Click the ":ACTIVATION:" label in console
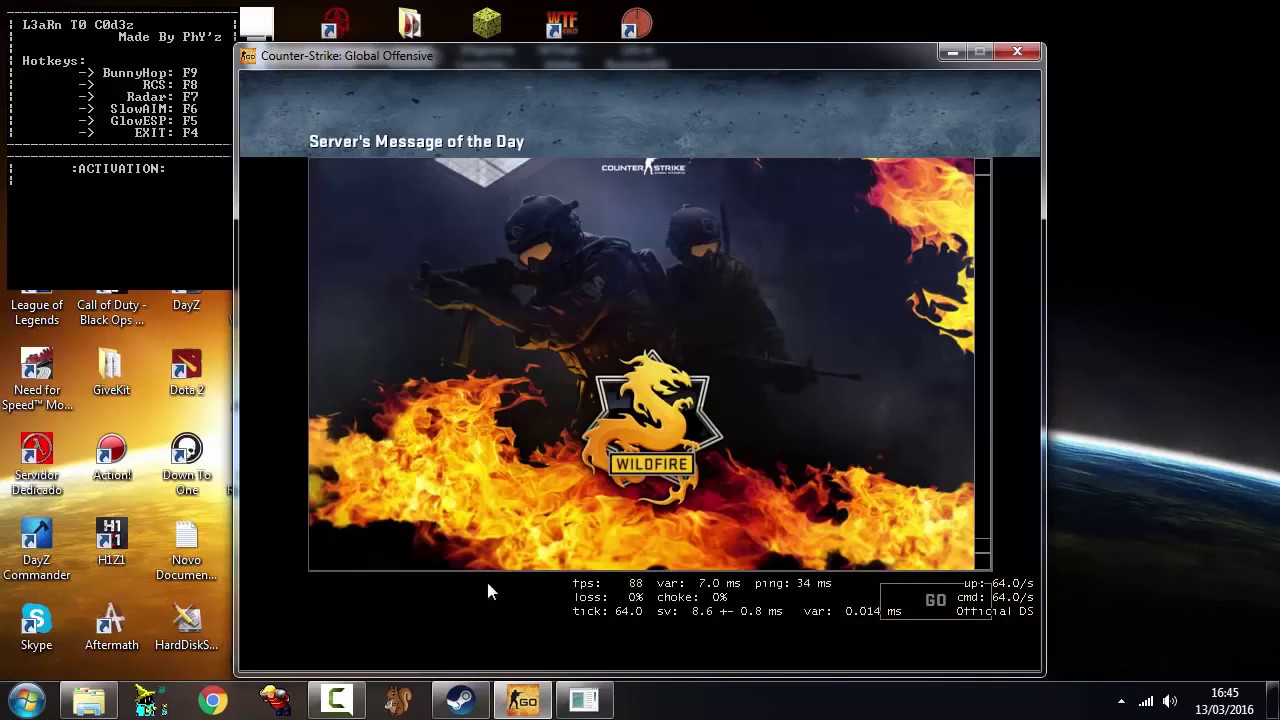Viewport: 1280px width, 720px height. point(118,169)
